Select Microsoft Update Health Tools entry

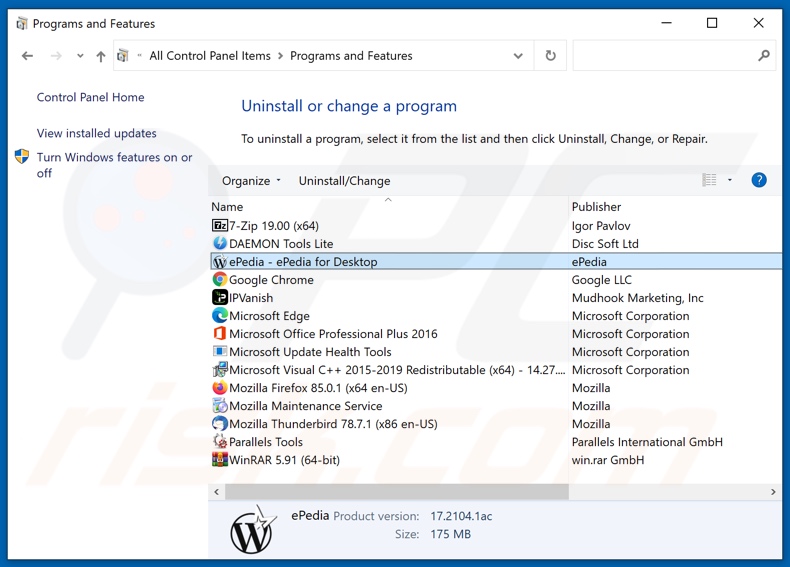310,352
